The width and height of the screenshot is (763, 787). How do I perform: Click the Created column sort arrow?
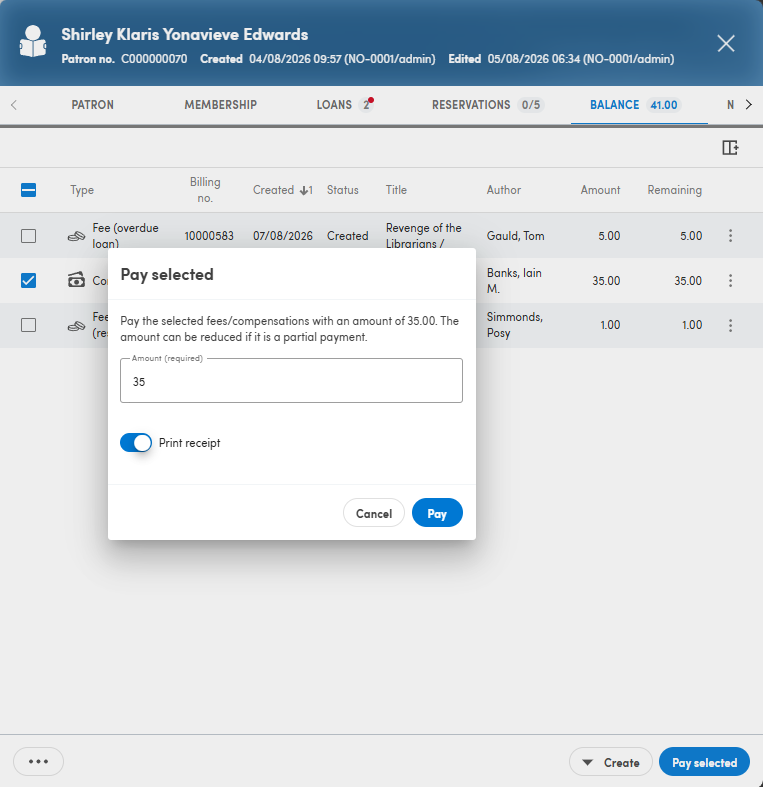304,190
